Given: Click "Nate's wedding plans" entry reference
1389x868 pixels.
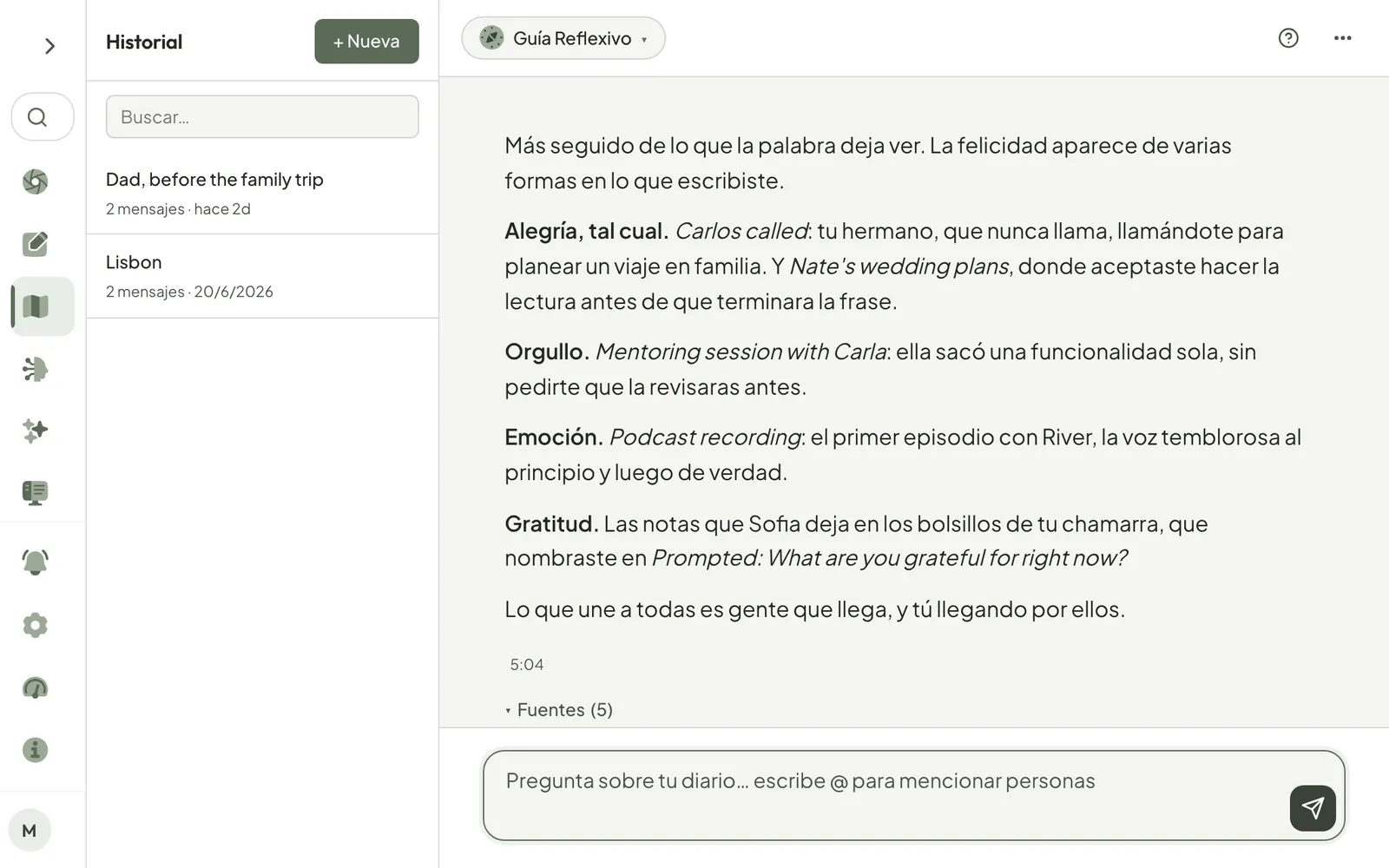Looking at the screenshot, I should tap(899, 266).
